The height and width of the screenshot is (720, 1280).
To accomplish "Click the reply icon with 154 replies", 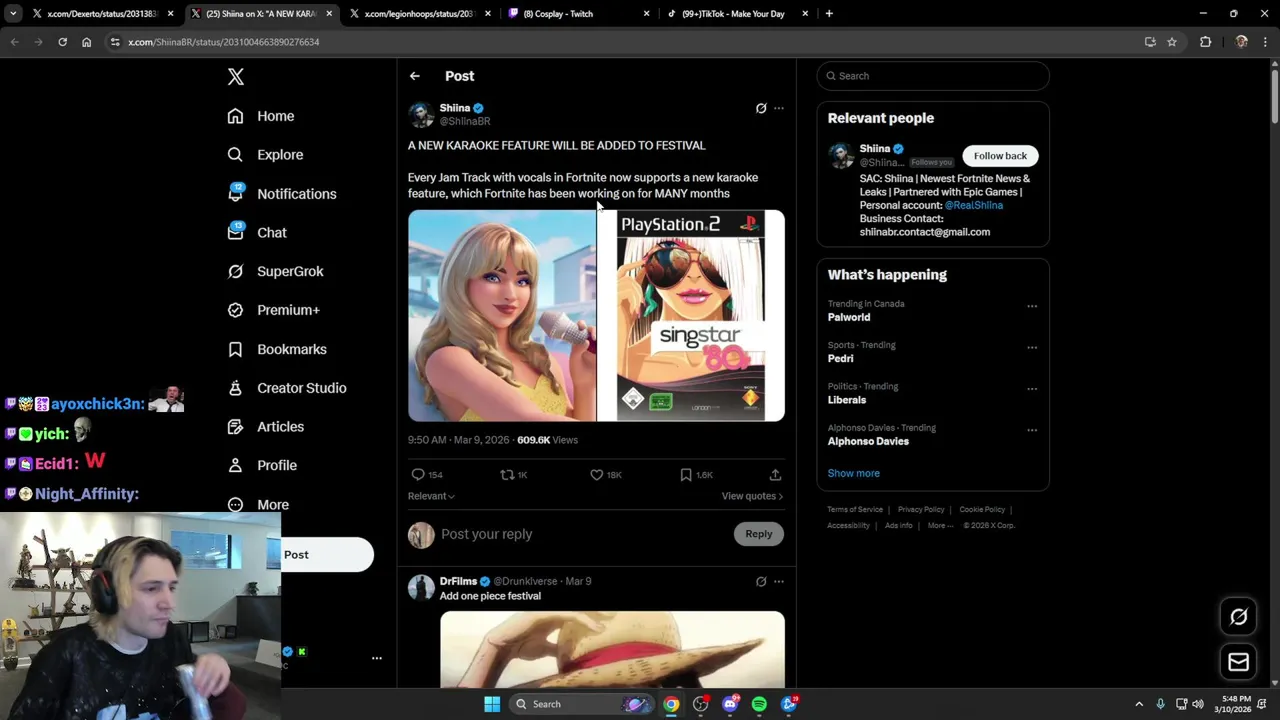I will pos(418,475).
